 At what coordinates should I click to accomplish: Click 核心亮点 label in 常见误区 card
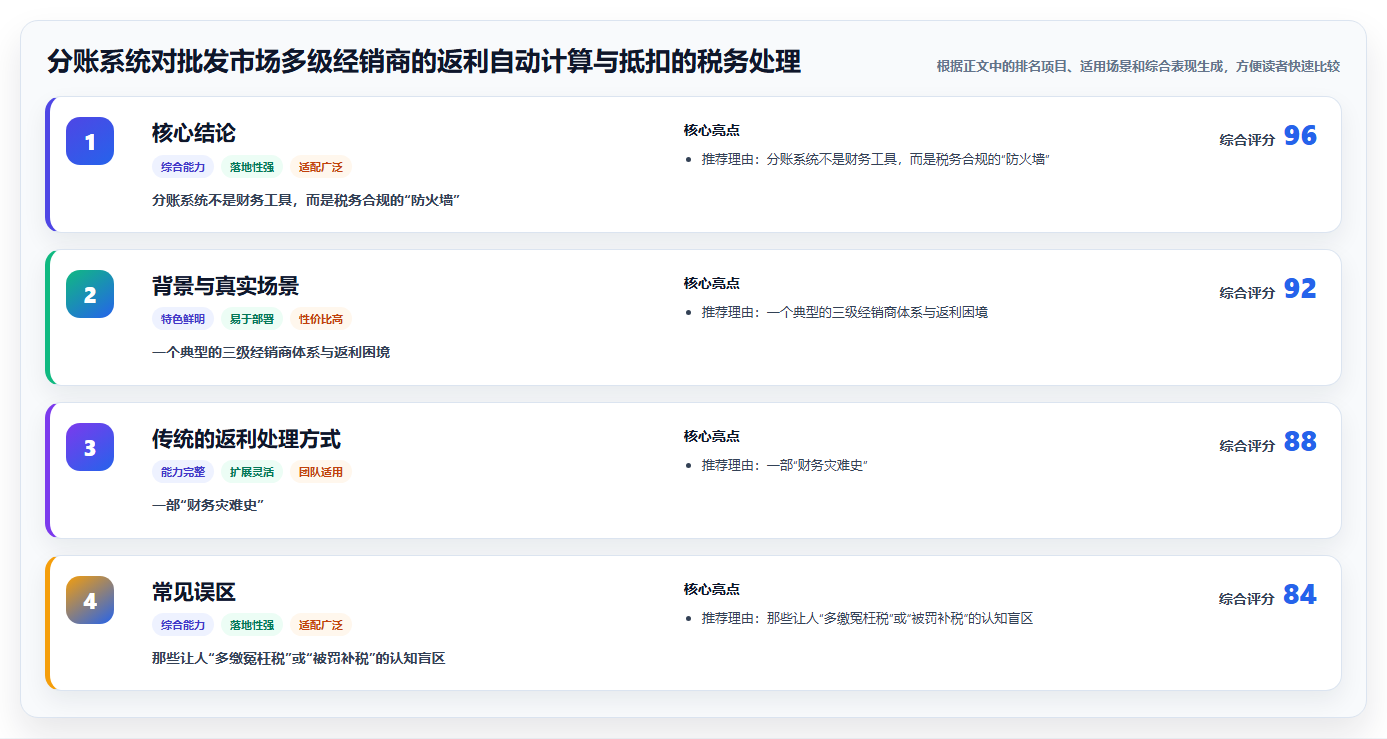tap(712, 590)
